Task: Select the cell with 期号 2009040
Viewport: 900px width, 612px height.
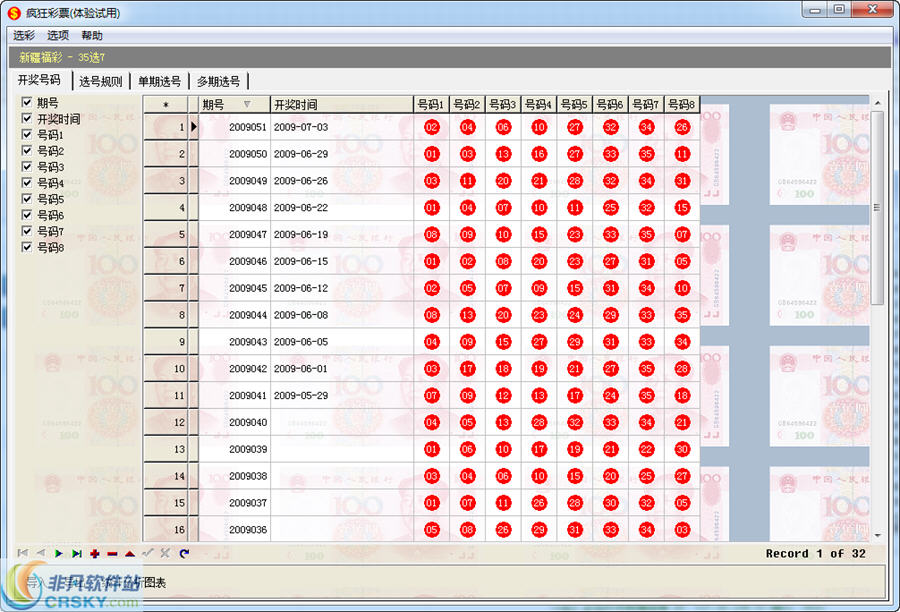Action: [x=234, y=422]
